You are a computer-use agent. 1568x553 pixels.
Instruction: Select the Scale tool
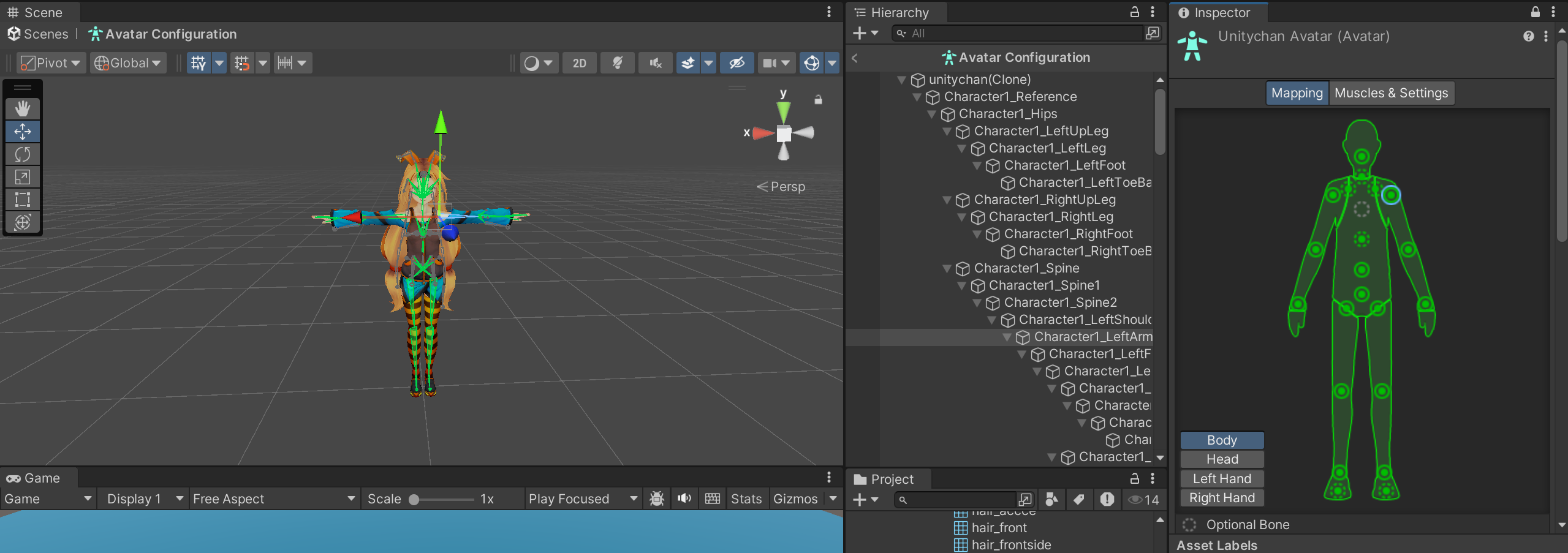pos(23,177)
